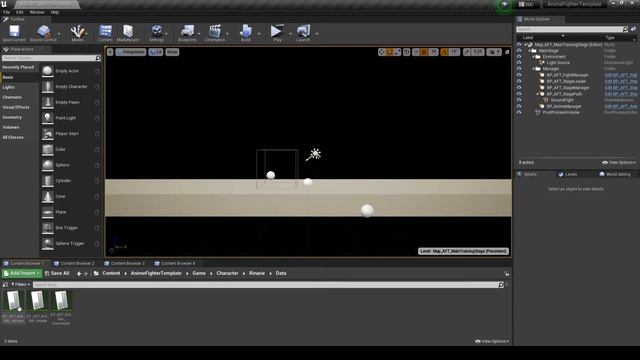Click the Play toolbar icon
The width and height of the screenshot is (640, 360).
[x=277, y=32]
